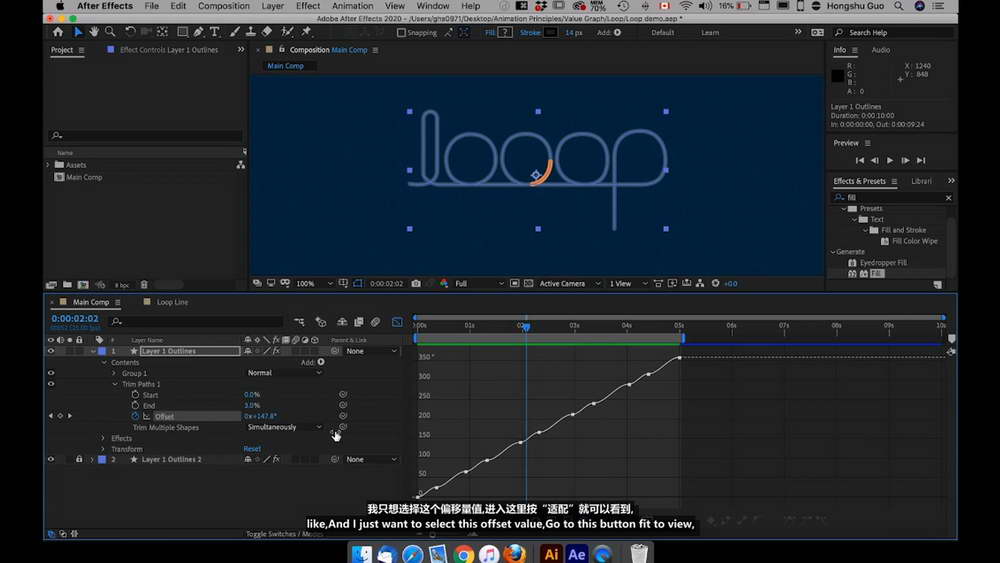Select the Type tool
Image resolution: width=1000 pixels, height=563 pixels.
point(214,32)
